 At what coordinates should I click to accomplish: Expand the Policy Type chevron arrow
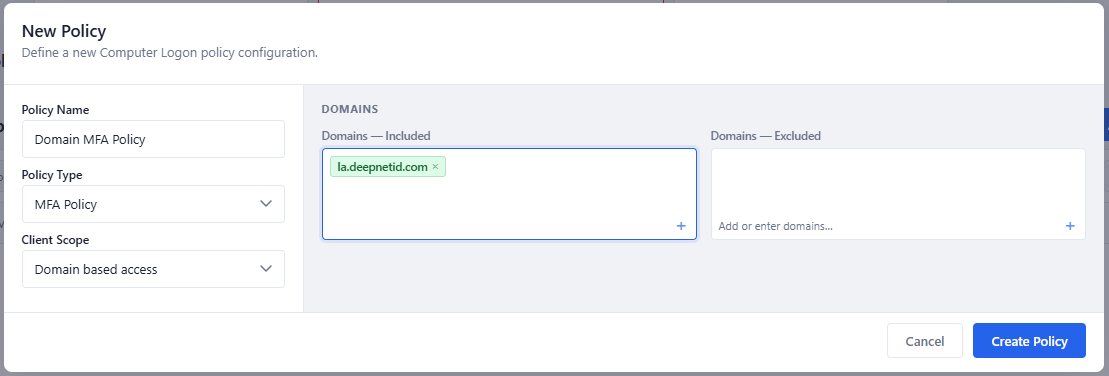pyautogui.click(x=266, y=204)
